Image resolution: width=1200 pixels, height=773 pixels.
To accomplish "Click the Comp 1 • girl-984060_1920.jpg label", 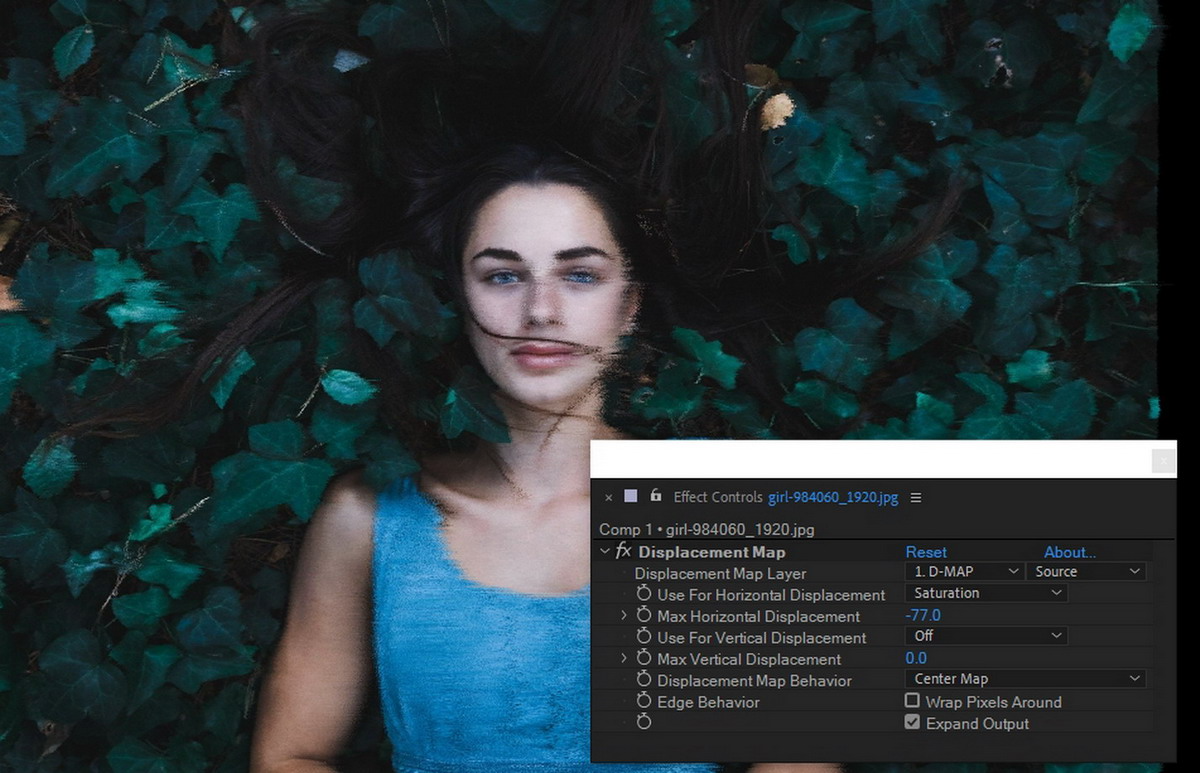I will 707,529.
